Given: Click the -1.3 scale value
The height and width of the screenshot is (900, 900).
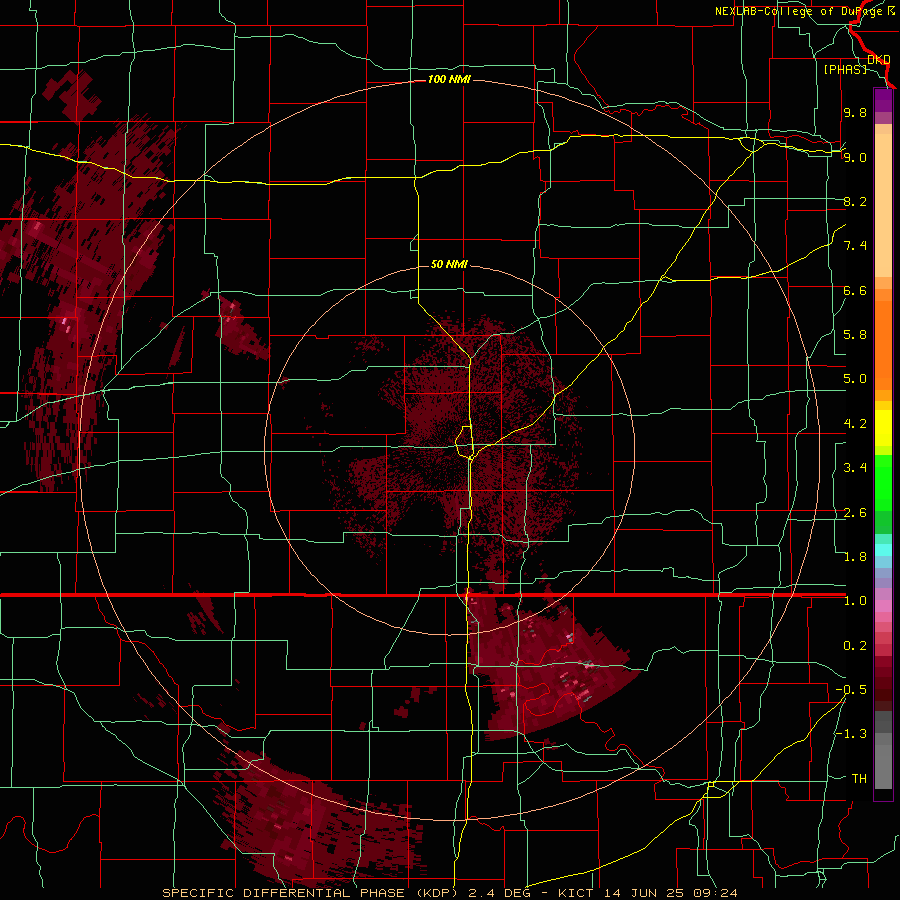Looking at the screenshot, I should coord(851,734).
